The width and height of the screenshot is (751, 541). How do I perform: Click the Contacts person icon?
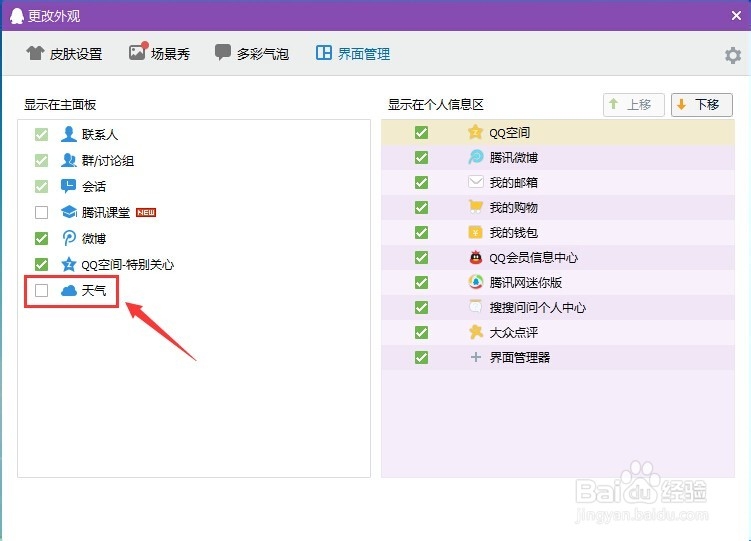click(69, 135)
